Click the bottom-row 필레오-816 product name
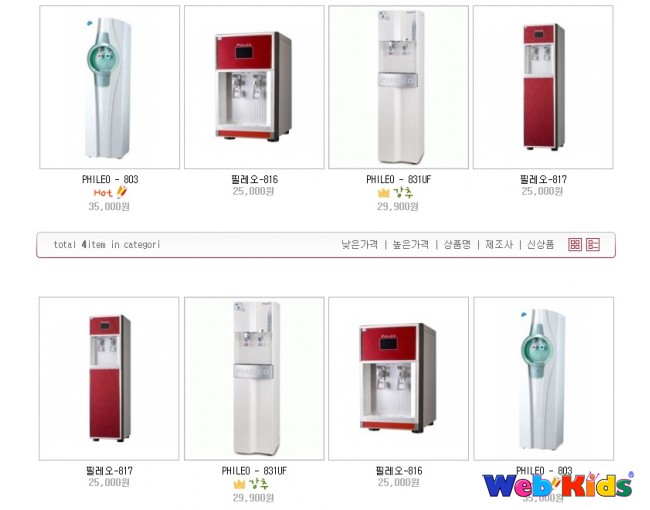The width and height of the screenshot is (650, 510). [x=399, y=471]
